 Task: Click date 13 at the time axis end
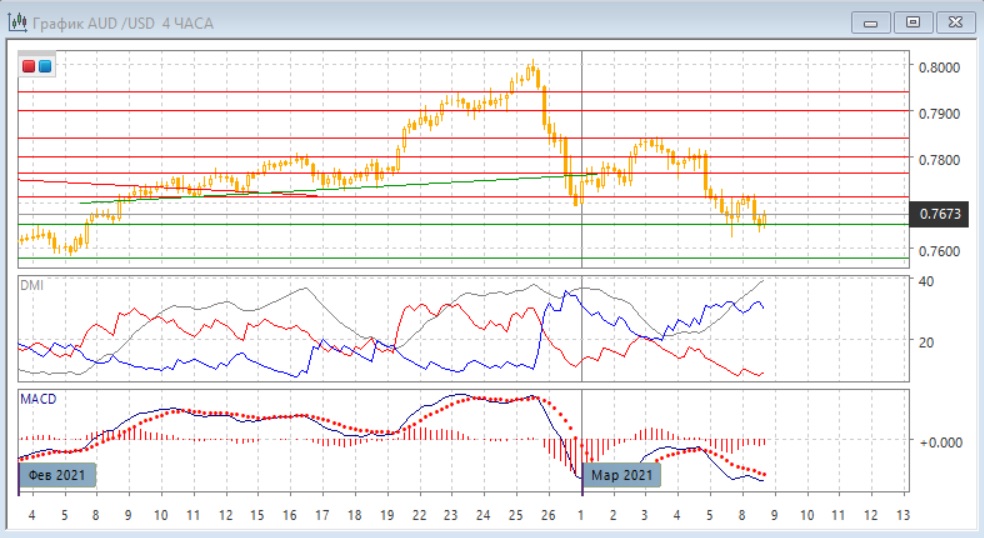904,515
